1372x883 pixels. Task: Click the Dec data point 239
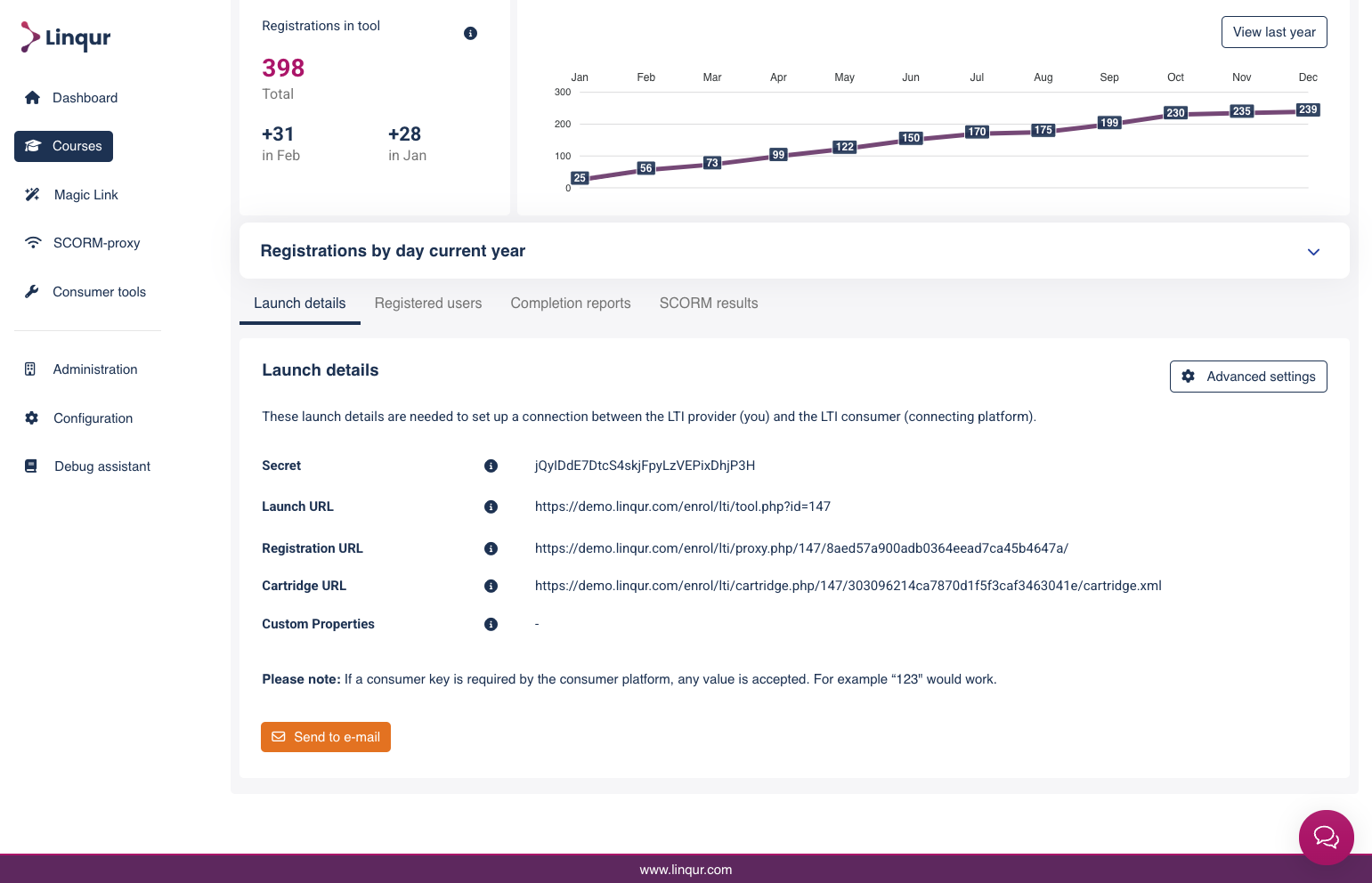click(x=1308, y=110)
